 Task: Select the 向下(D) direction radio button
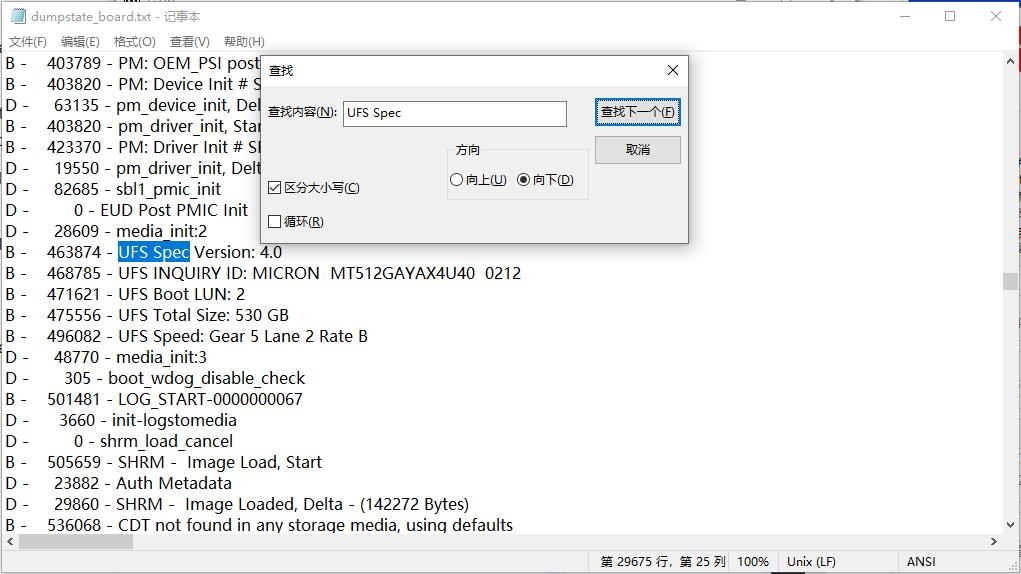tap(545, 180)
